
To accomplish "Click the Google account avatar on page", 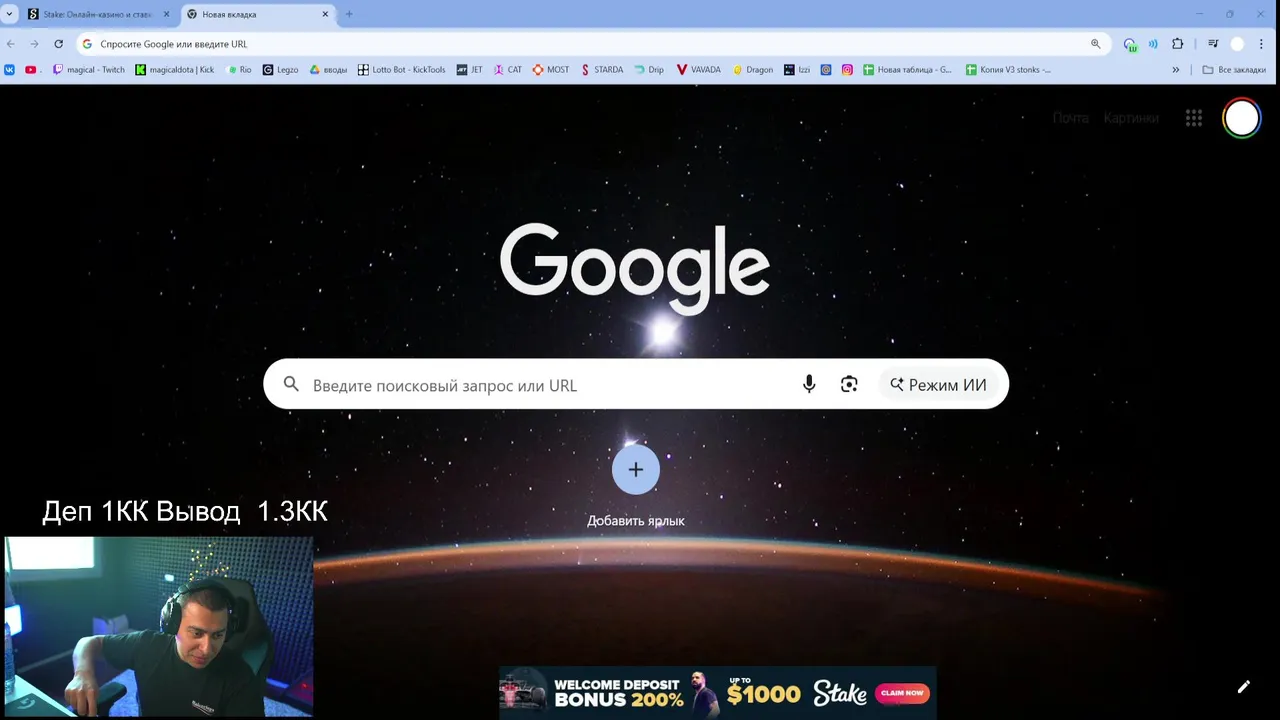I will pyautogui.click(x=1242, y=118).
